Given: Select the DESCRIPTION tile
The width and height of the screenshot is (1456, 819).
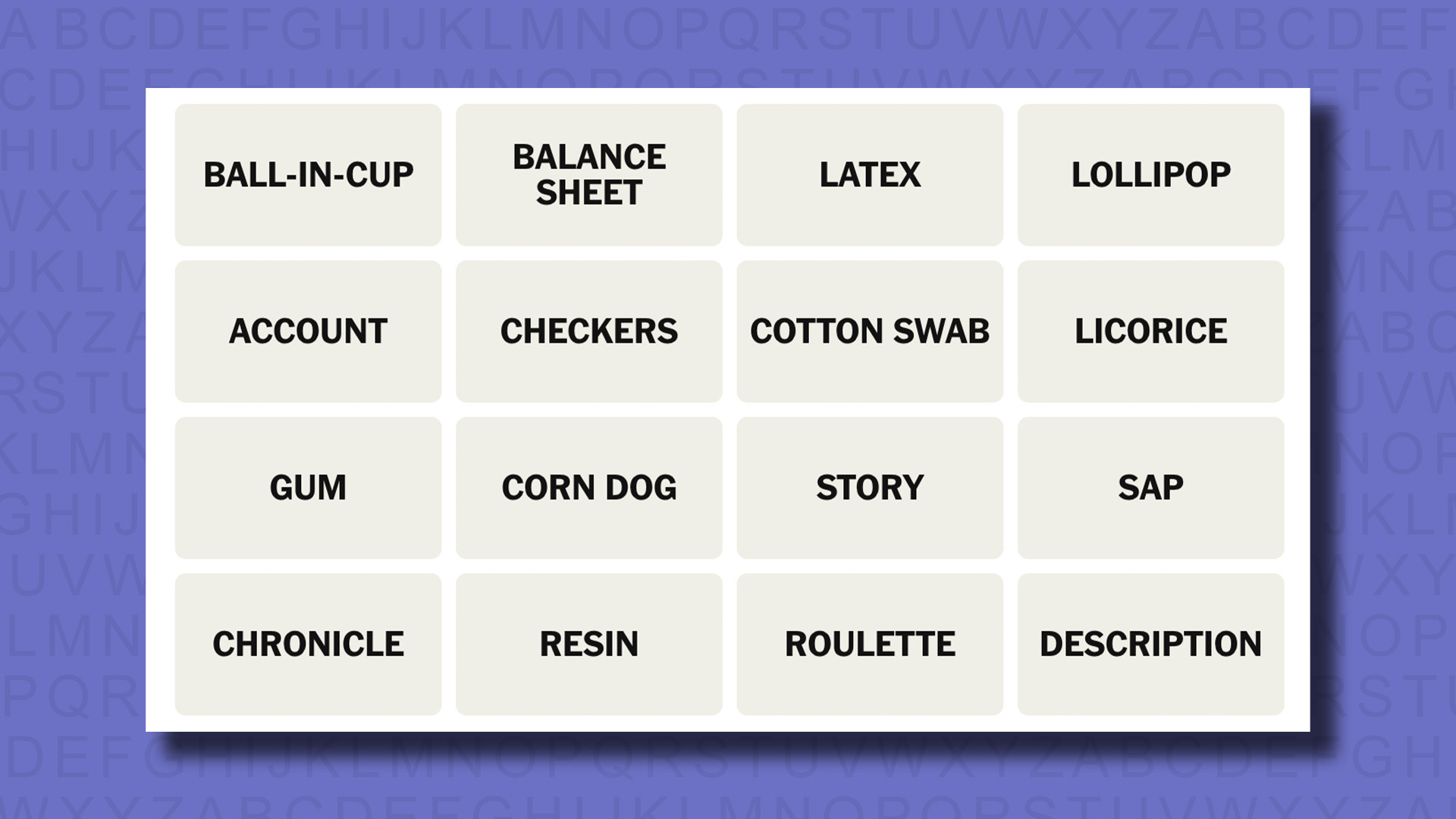Looking at the screenshot, I should click(x=1150, y=643).
